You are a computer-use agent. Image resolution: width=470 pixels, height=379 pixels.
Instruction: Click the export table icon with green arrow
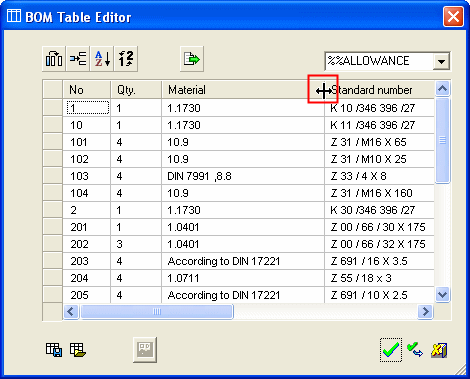pos(192,59)
